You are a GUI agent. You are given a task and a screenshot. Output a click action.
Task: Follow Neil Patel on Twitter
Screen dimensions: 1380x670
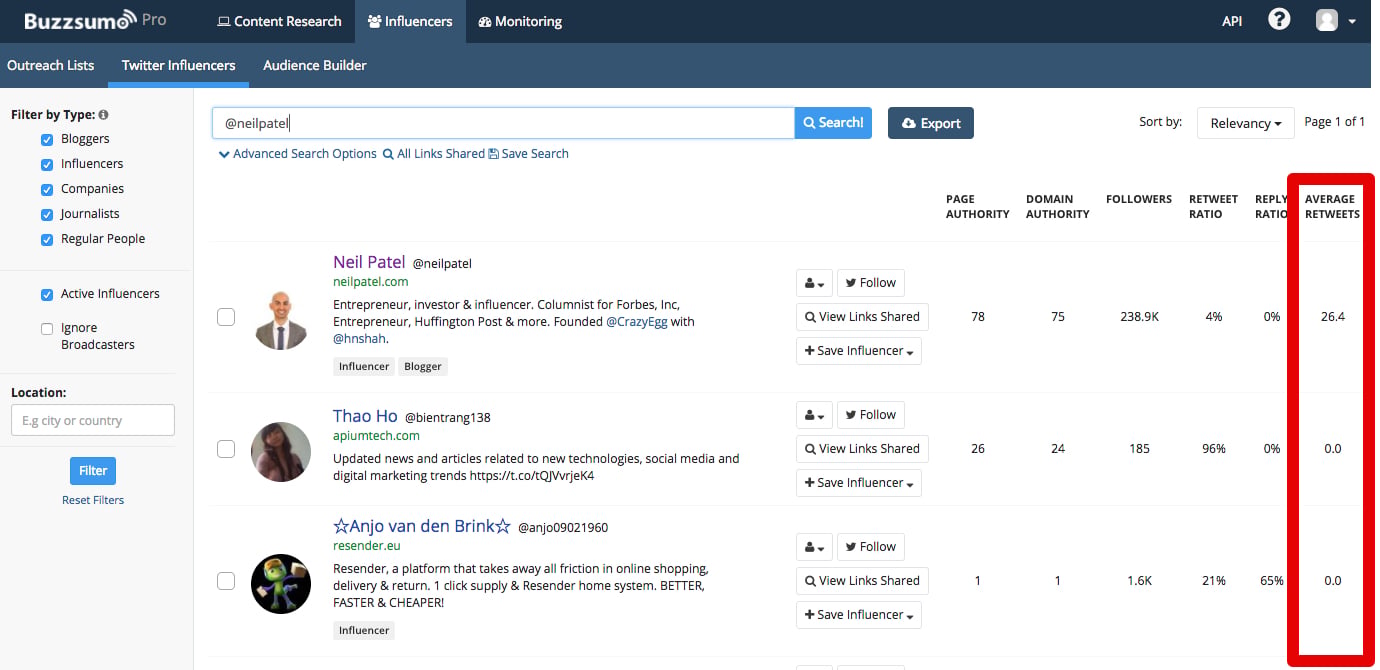[x=870, y=283]
